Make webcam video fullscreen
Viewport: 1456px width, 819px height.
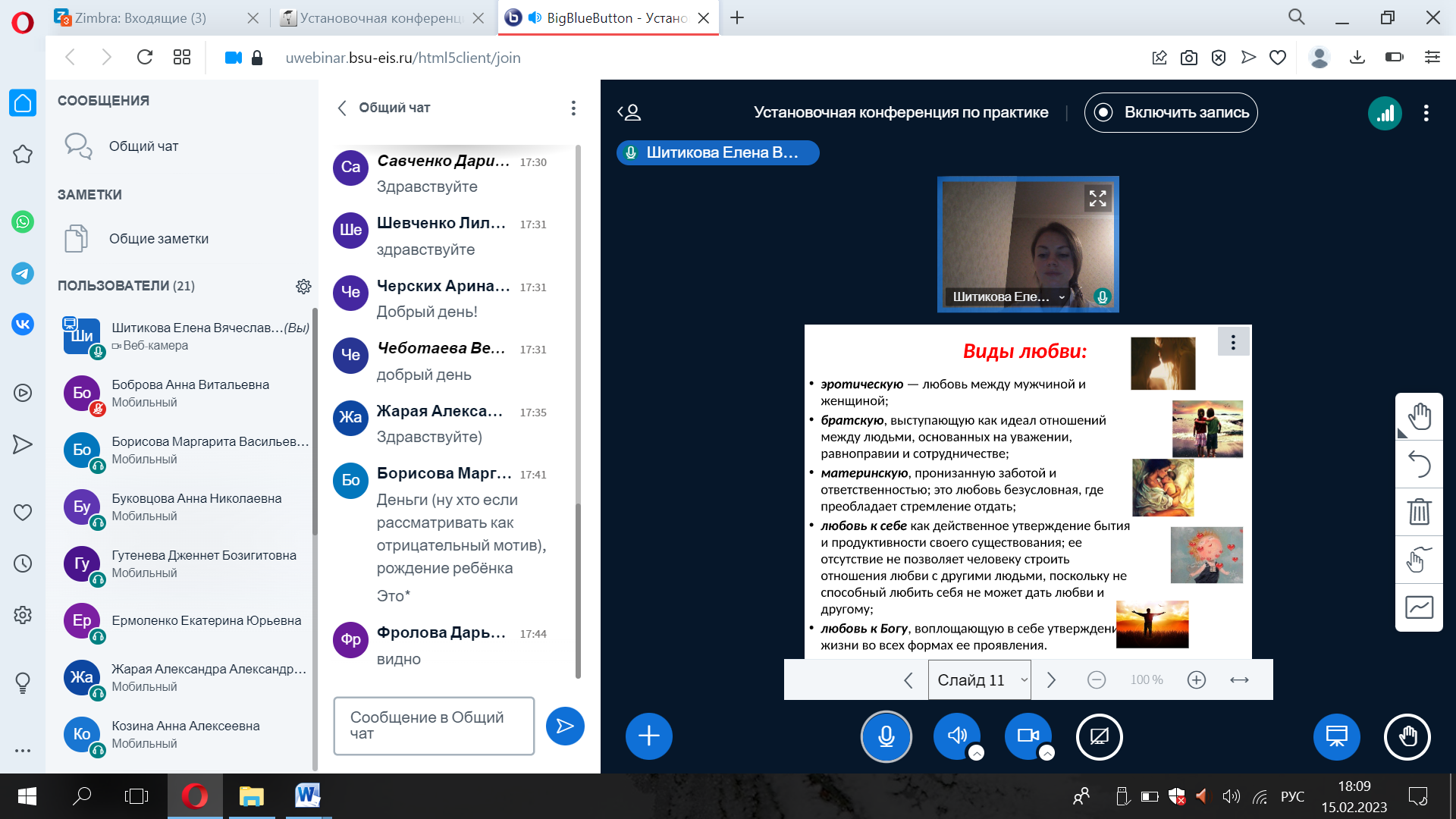point(1097,199)
